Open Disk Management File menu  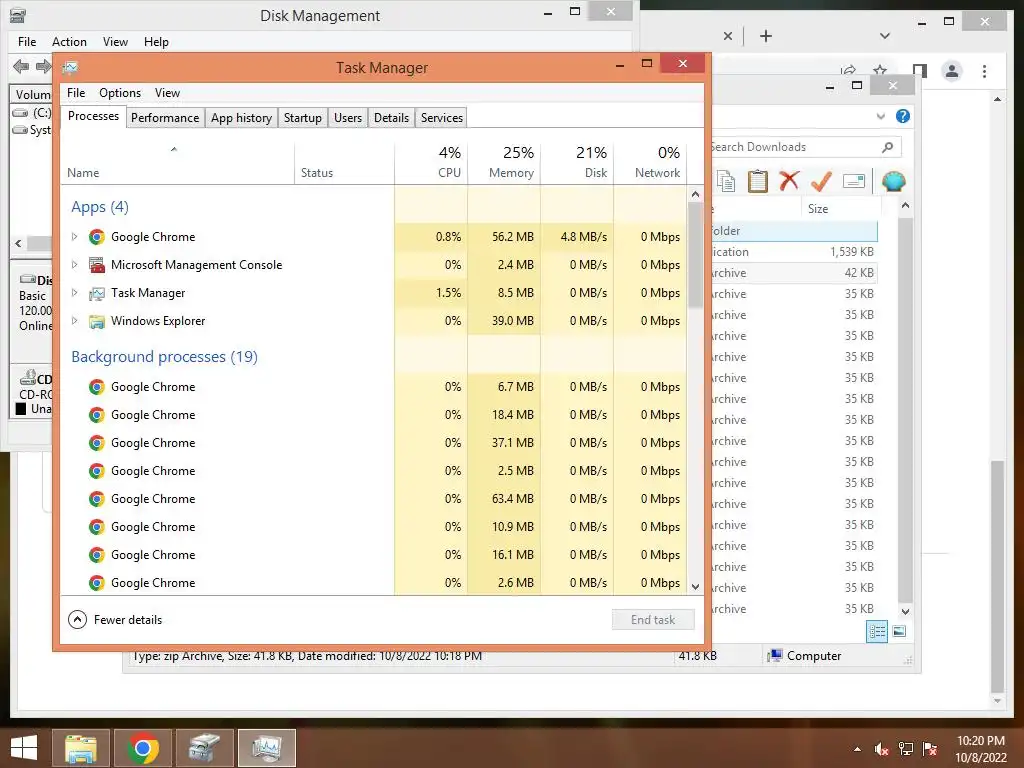point(27,42)
